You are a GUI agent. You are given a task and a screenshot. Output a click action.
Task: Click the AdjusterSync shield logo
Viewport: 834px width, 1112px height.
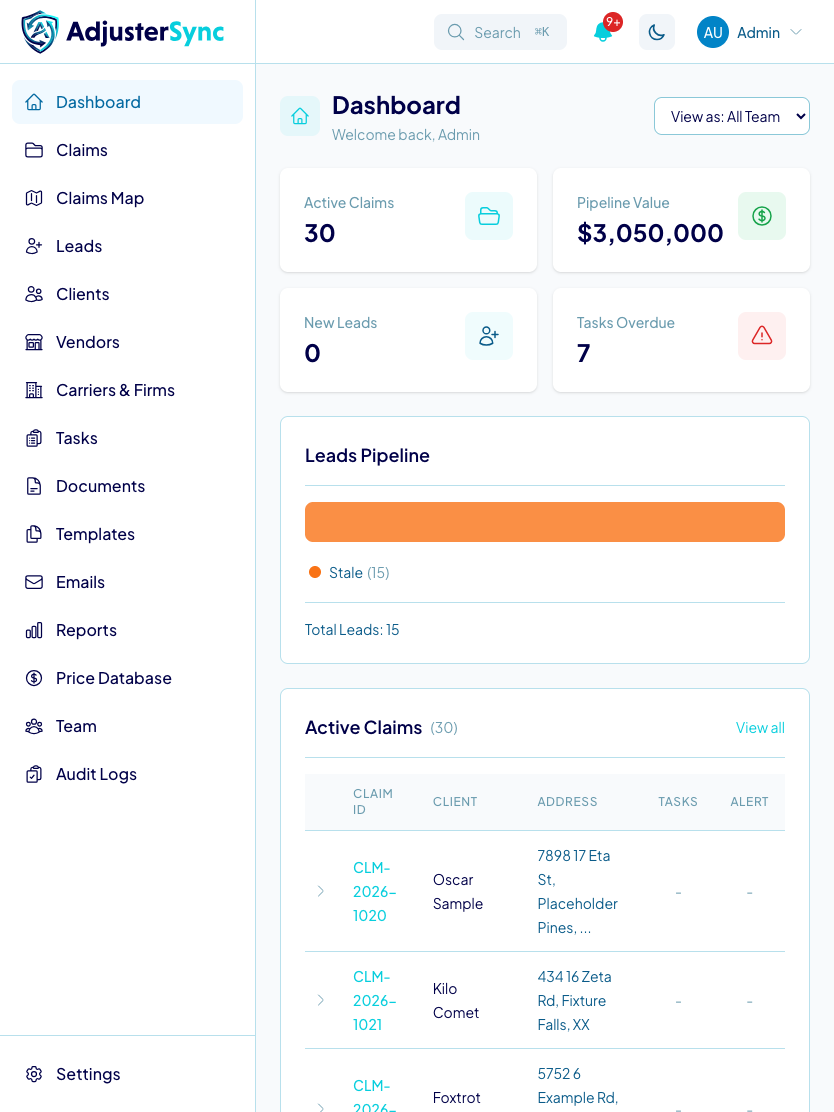pyautogui.click(x=40, y=32)
